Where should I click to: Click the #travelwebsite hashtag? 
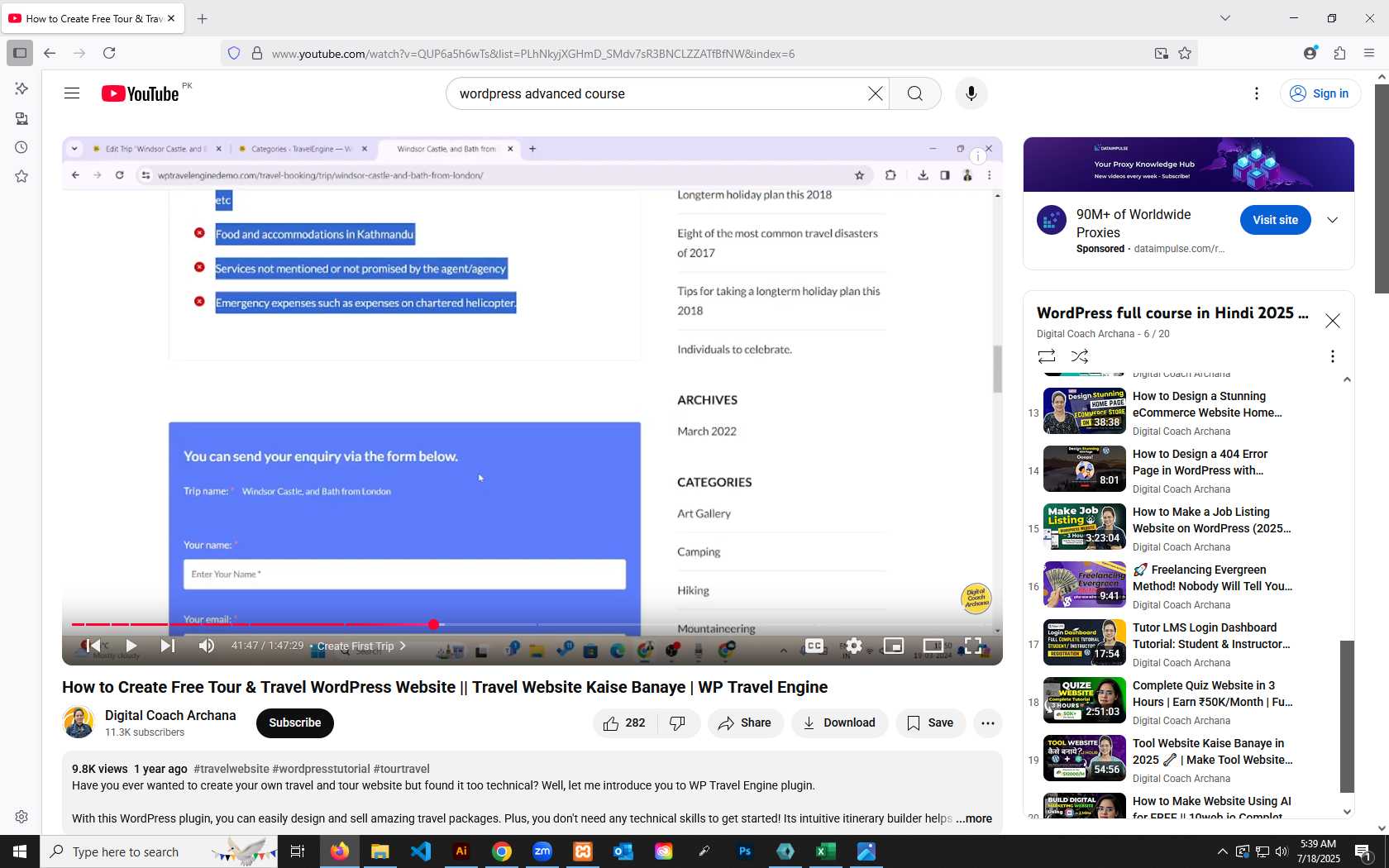point(231,769)
